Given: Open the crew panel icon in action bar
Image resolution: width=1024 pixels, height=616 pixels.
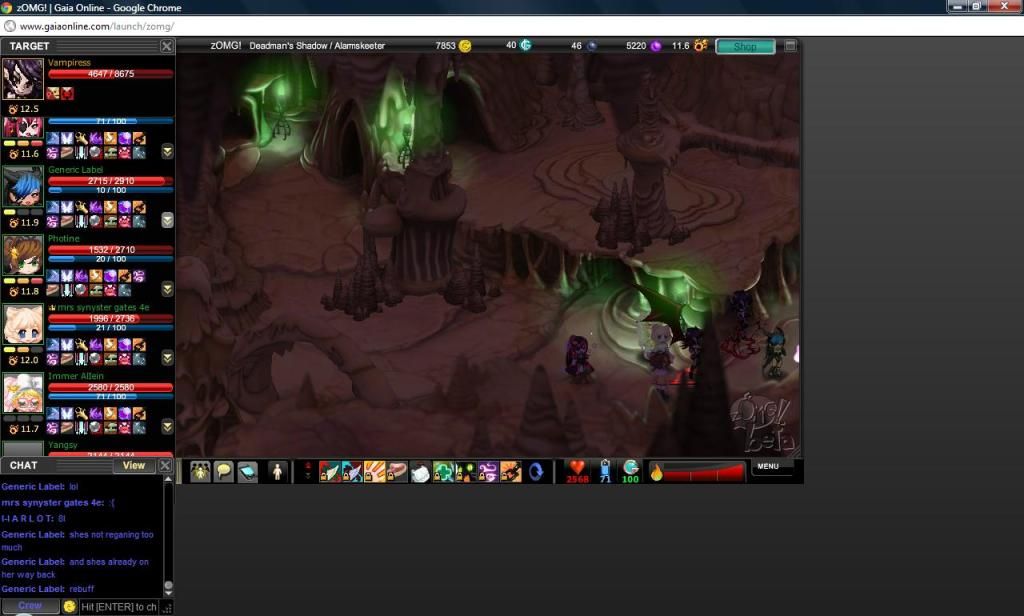Looking at the screenshot, I should [200, 472].
